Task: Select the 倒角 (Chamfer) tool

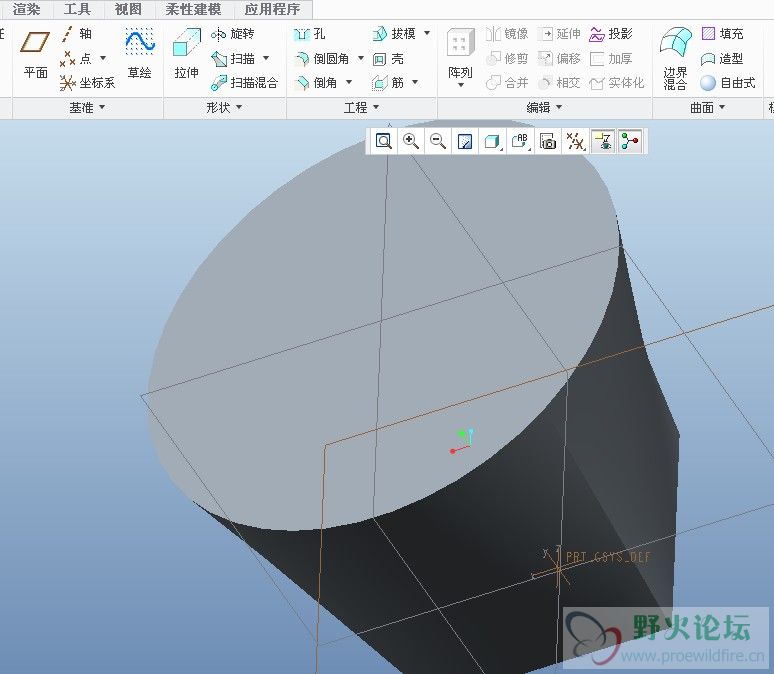Action: point(315,82)
